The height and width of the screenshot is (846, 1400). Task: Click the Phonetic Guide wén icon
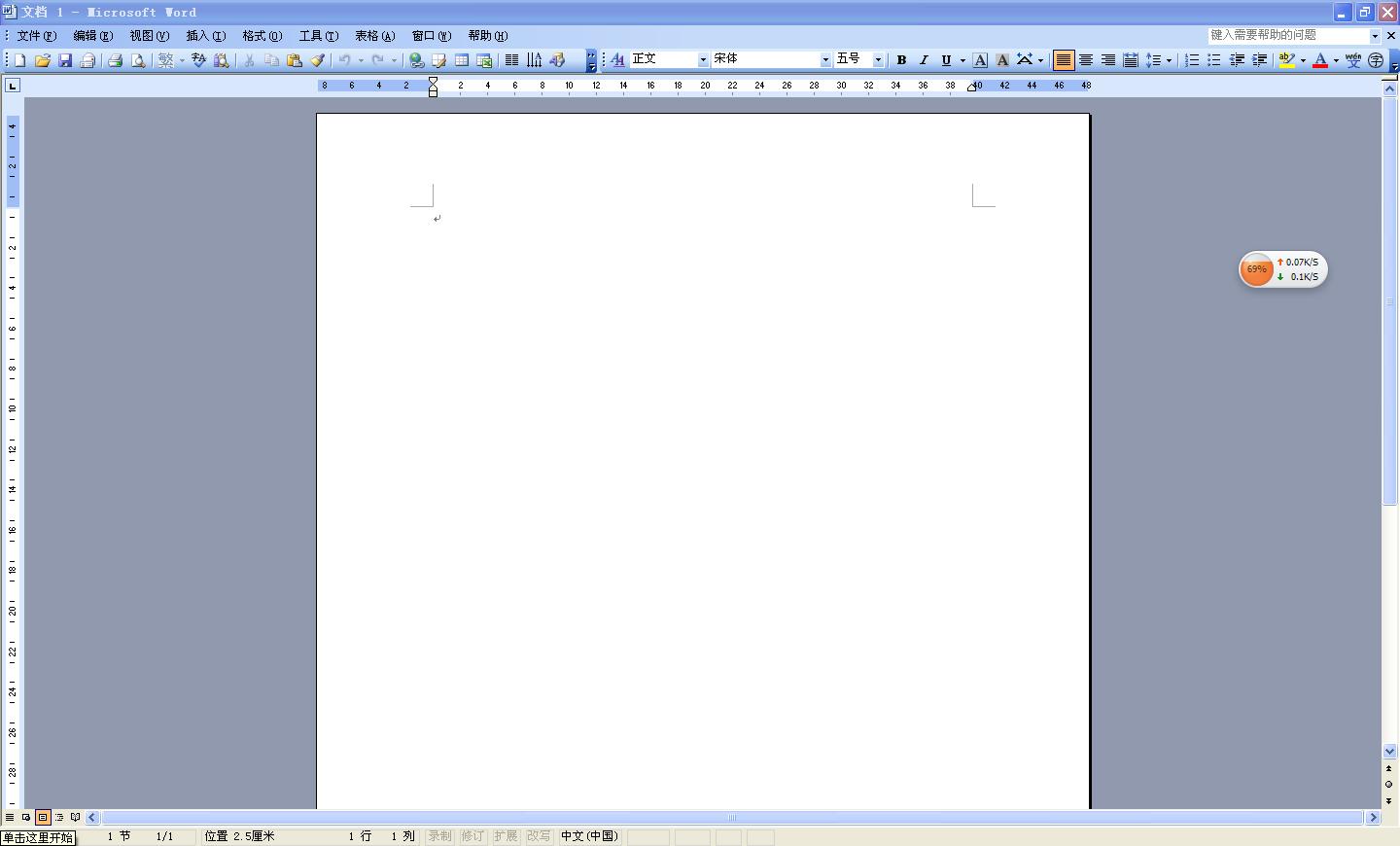(1353, 60)
